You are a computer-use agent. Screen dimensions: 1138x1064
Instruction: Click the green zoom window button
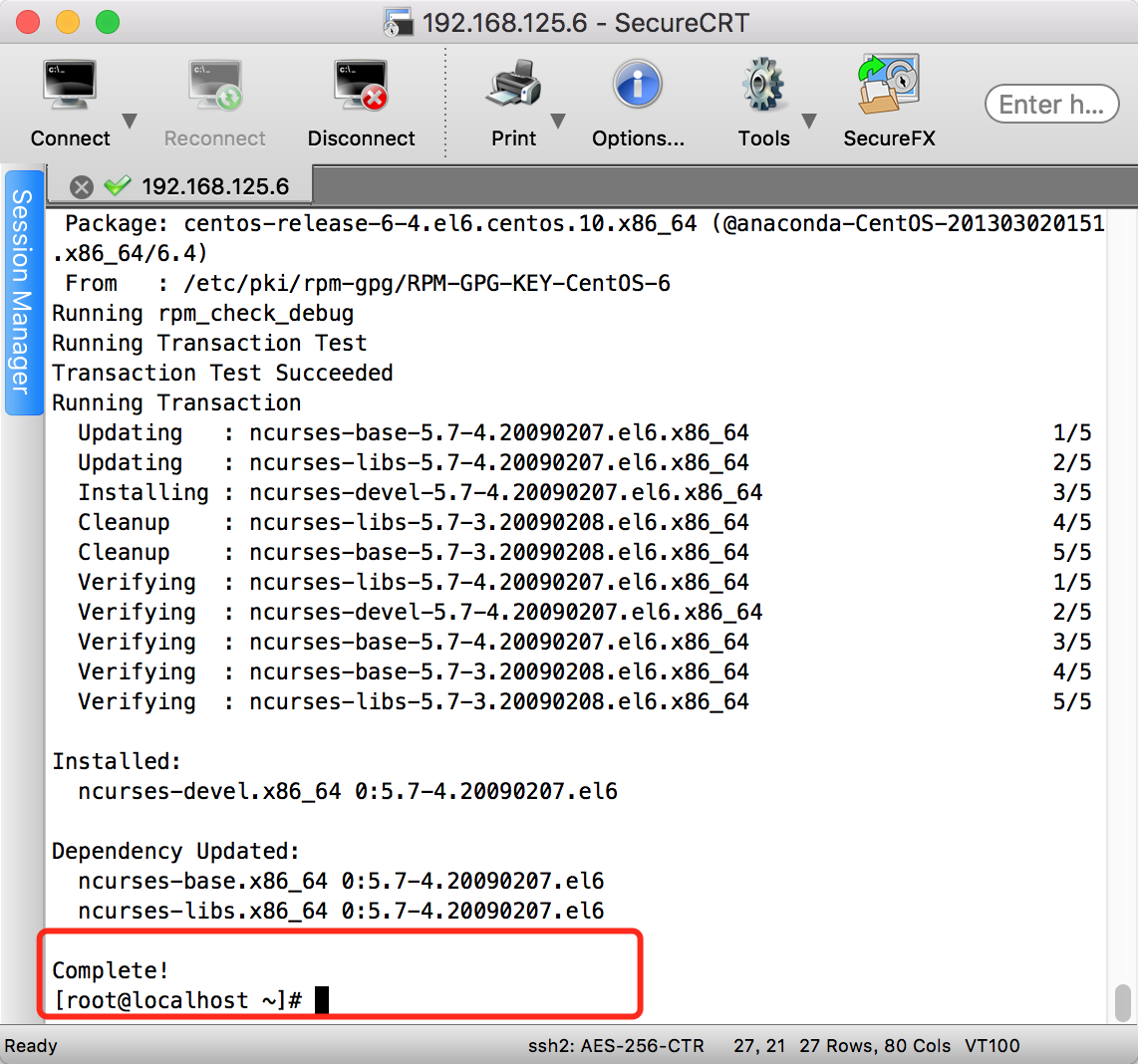point(108,22)
